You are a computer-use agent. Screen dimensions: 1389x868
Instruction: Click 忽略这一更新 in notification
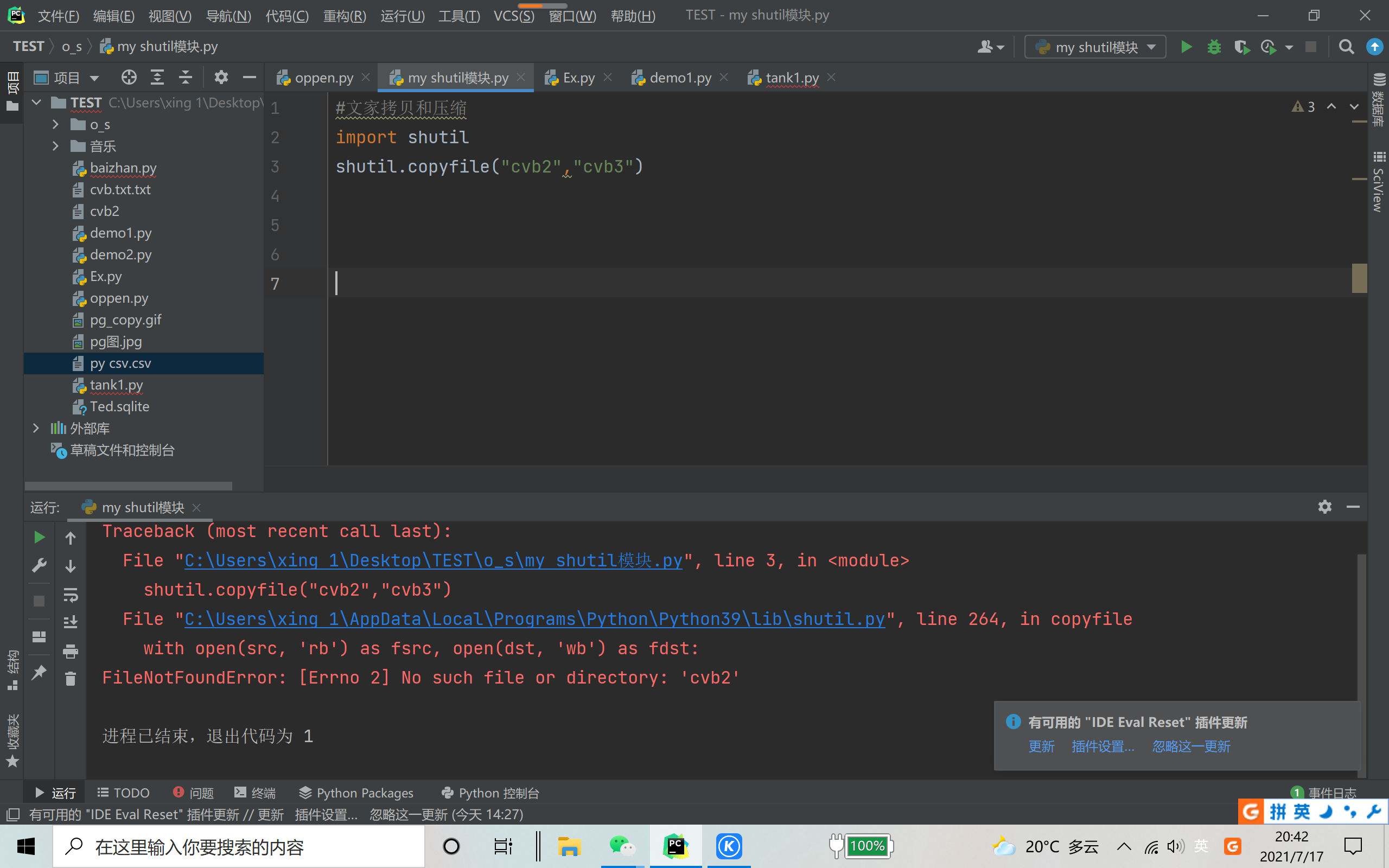tap(1191, 746)
